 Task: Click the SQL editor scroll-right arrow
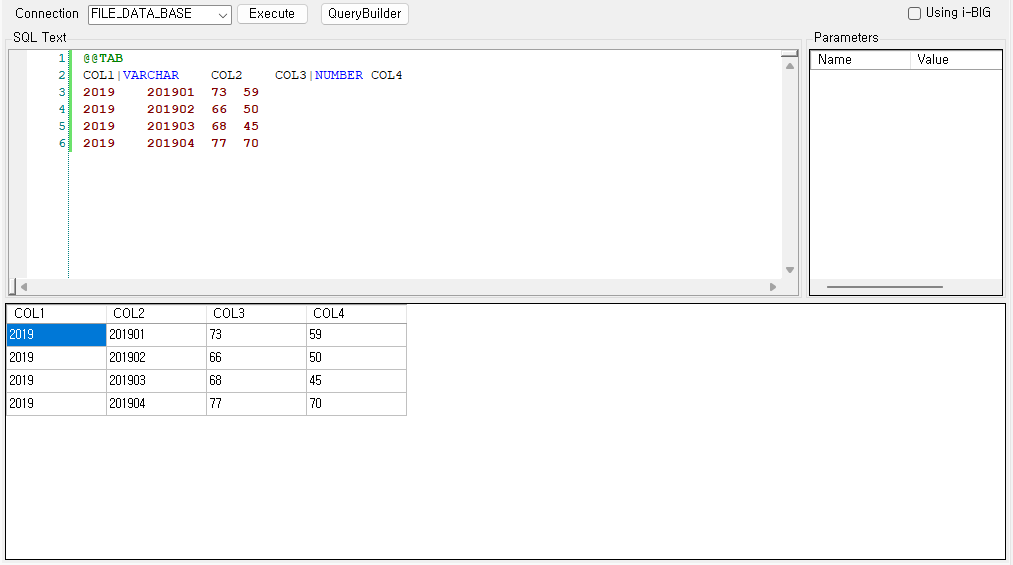[x=772, y=287]
